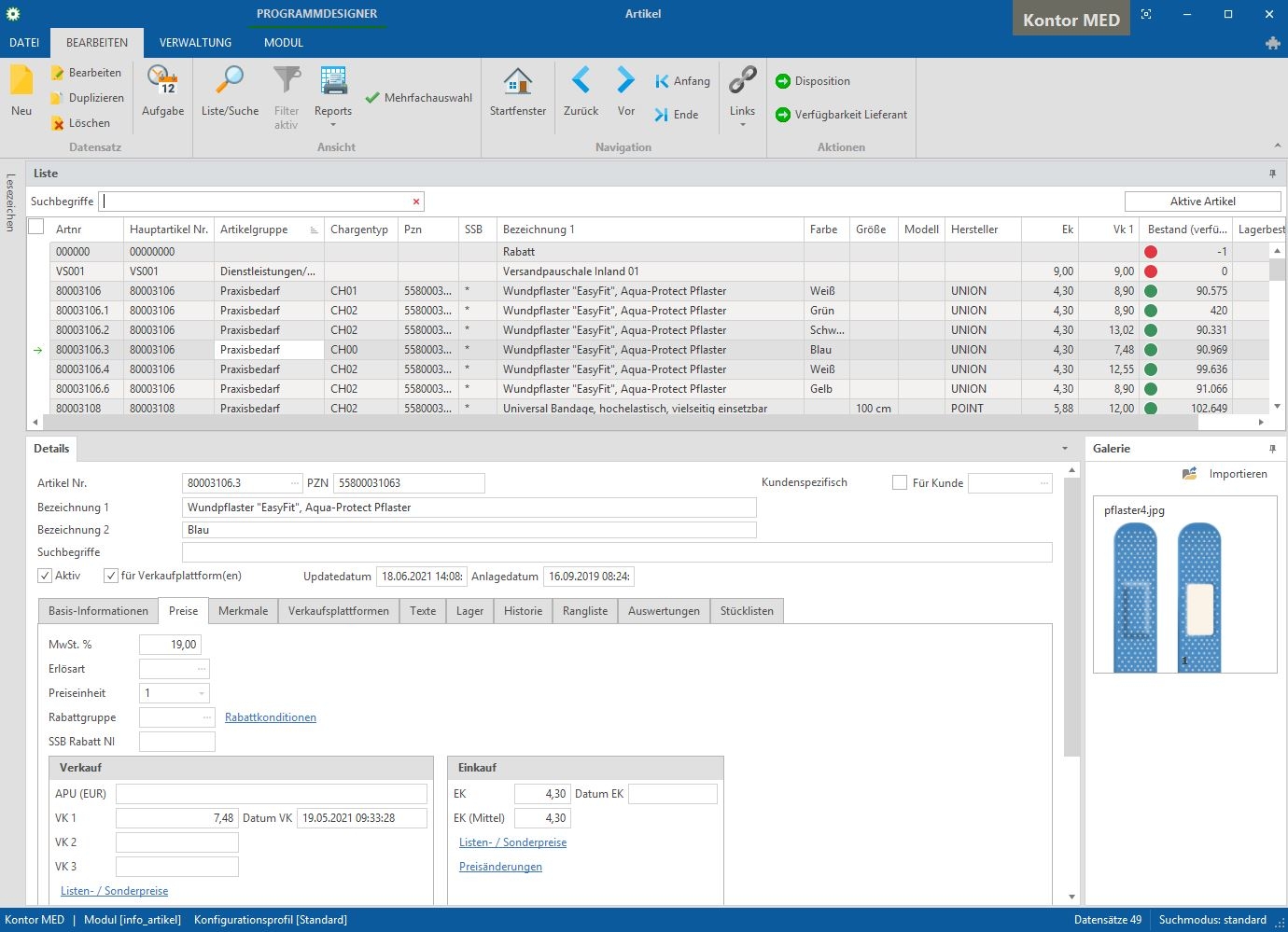This screenshot has width=1288, height=932.
Task: Click the Vor forward arrow
Action: click(x=625, y=82)
